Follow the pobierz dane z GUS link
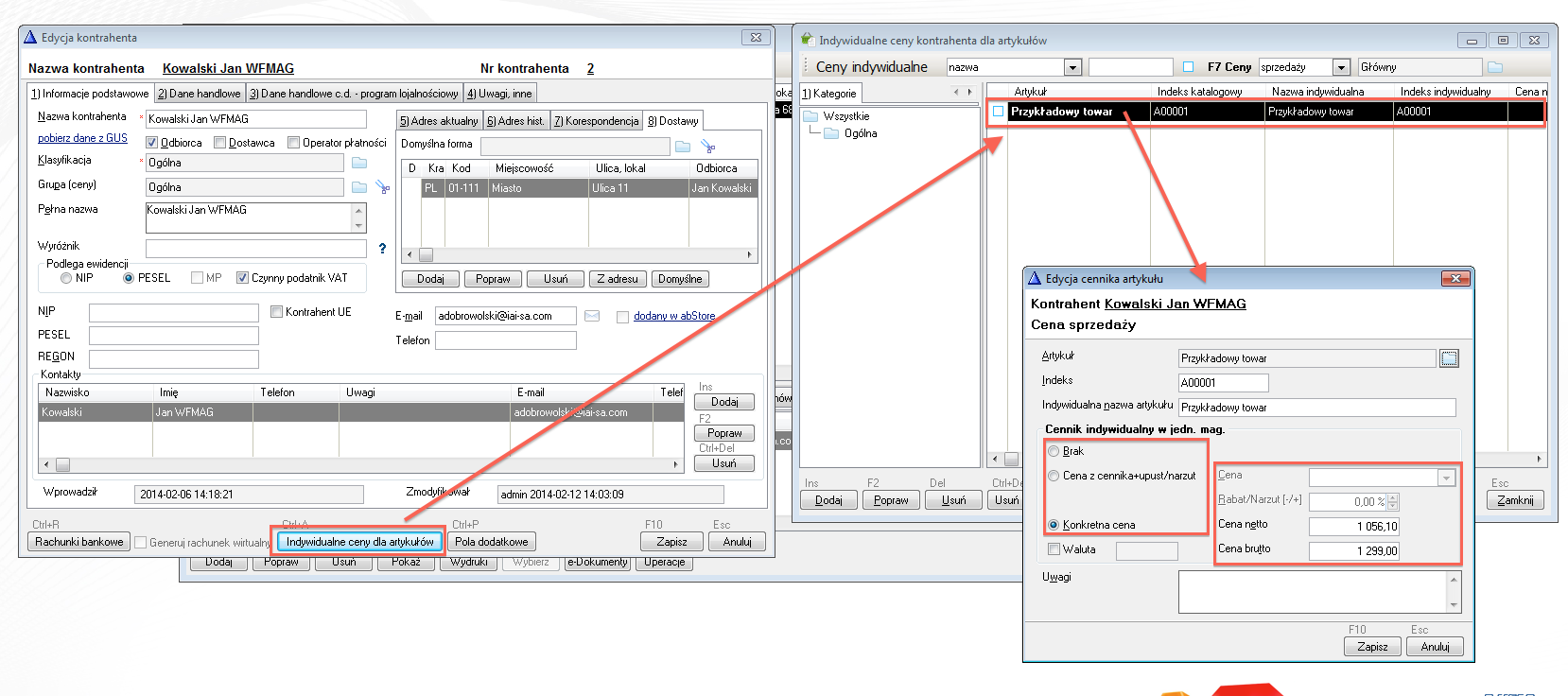The height and width of the screenshot is (696, 1568). pyautogui.click(x=82, y=138)
